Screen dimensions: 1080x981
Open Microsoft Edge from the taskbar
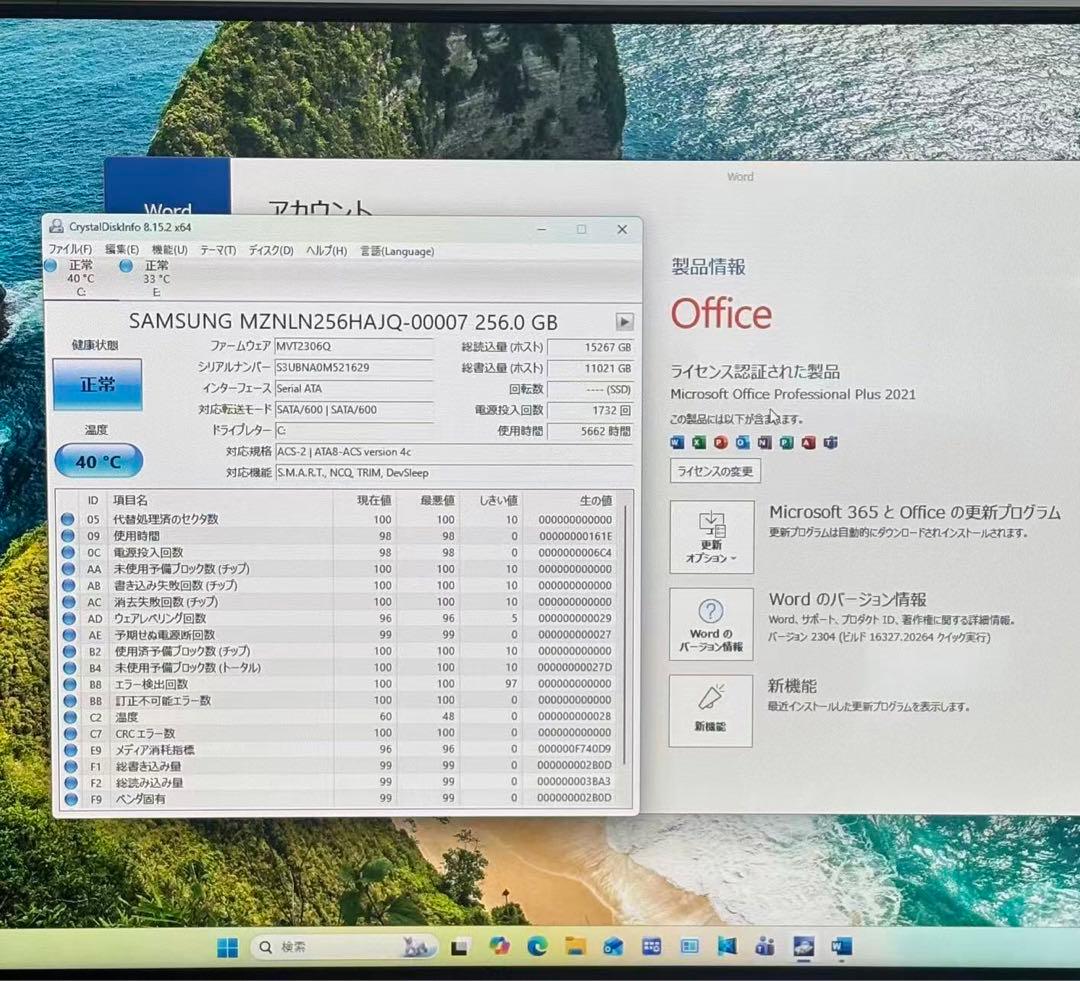pos(537,947)
